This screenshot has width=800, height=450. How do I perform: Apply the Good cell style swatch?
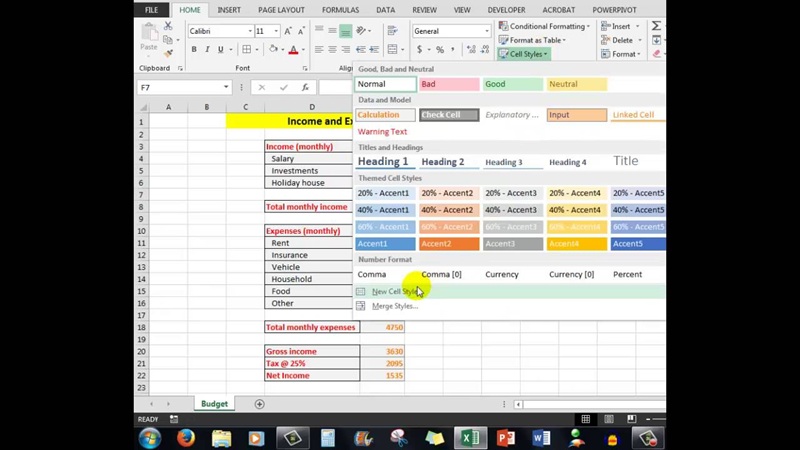(513, 84)
